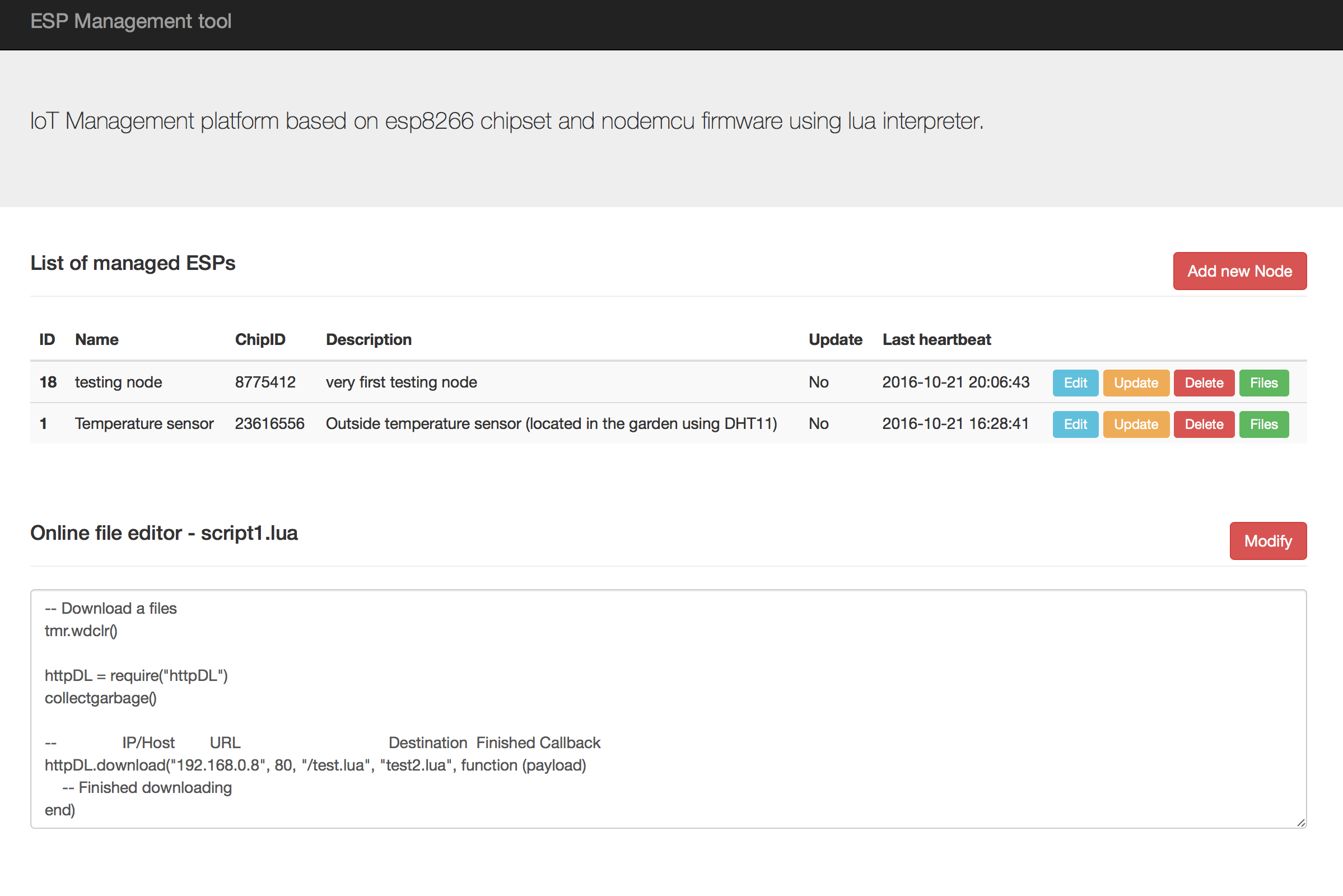Viewport: 1343px width, 896px height.
Task: Select the testing node name cell
Action: [118, 382]
